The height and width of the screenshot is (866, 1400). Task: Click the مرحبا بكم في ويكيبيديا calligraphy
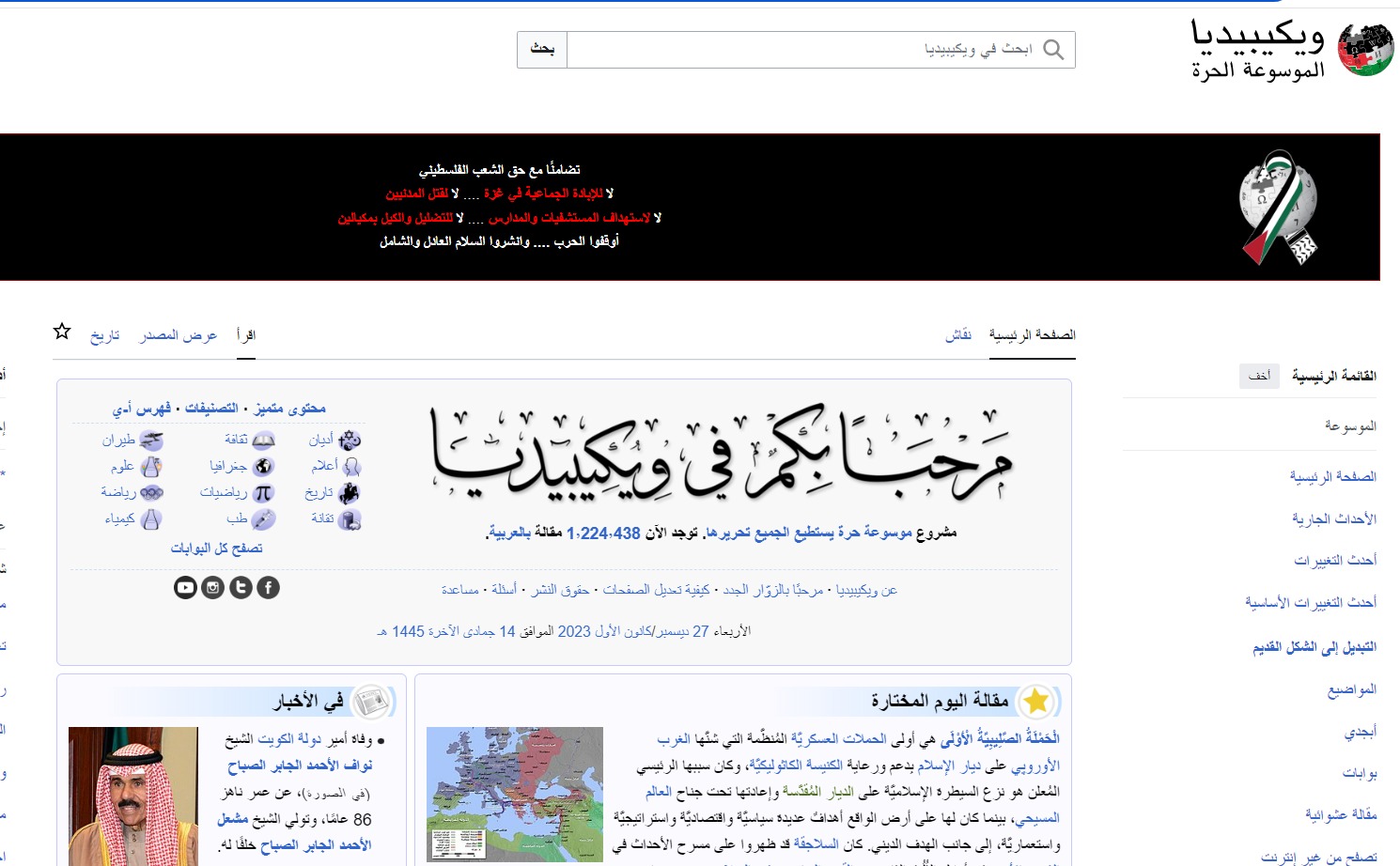pos(722,453)
